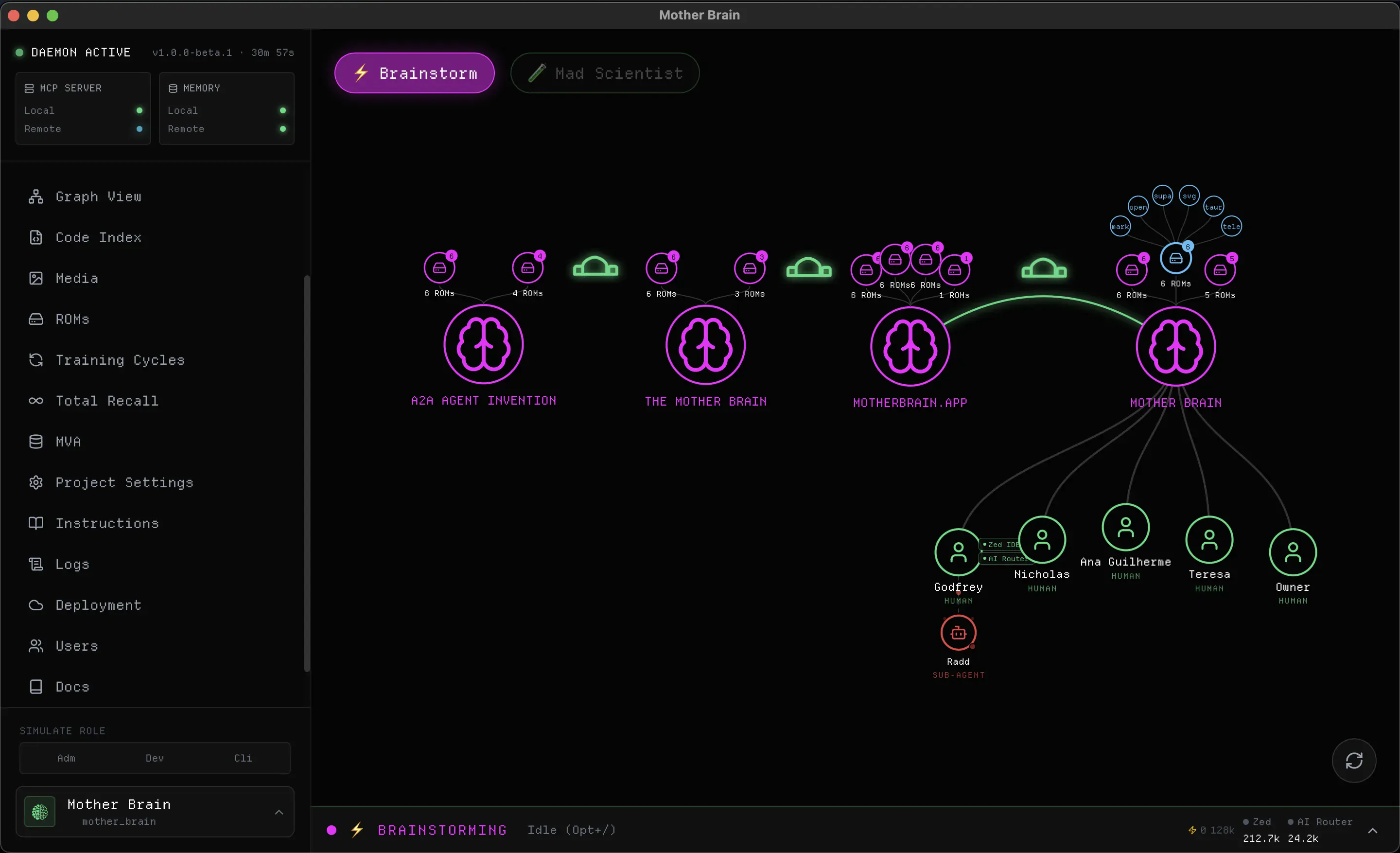This screenshot has width=1400, height=853.
Task: Select the A2A Agent Invention brain node
Action: (x=484, y=344)
